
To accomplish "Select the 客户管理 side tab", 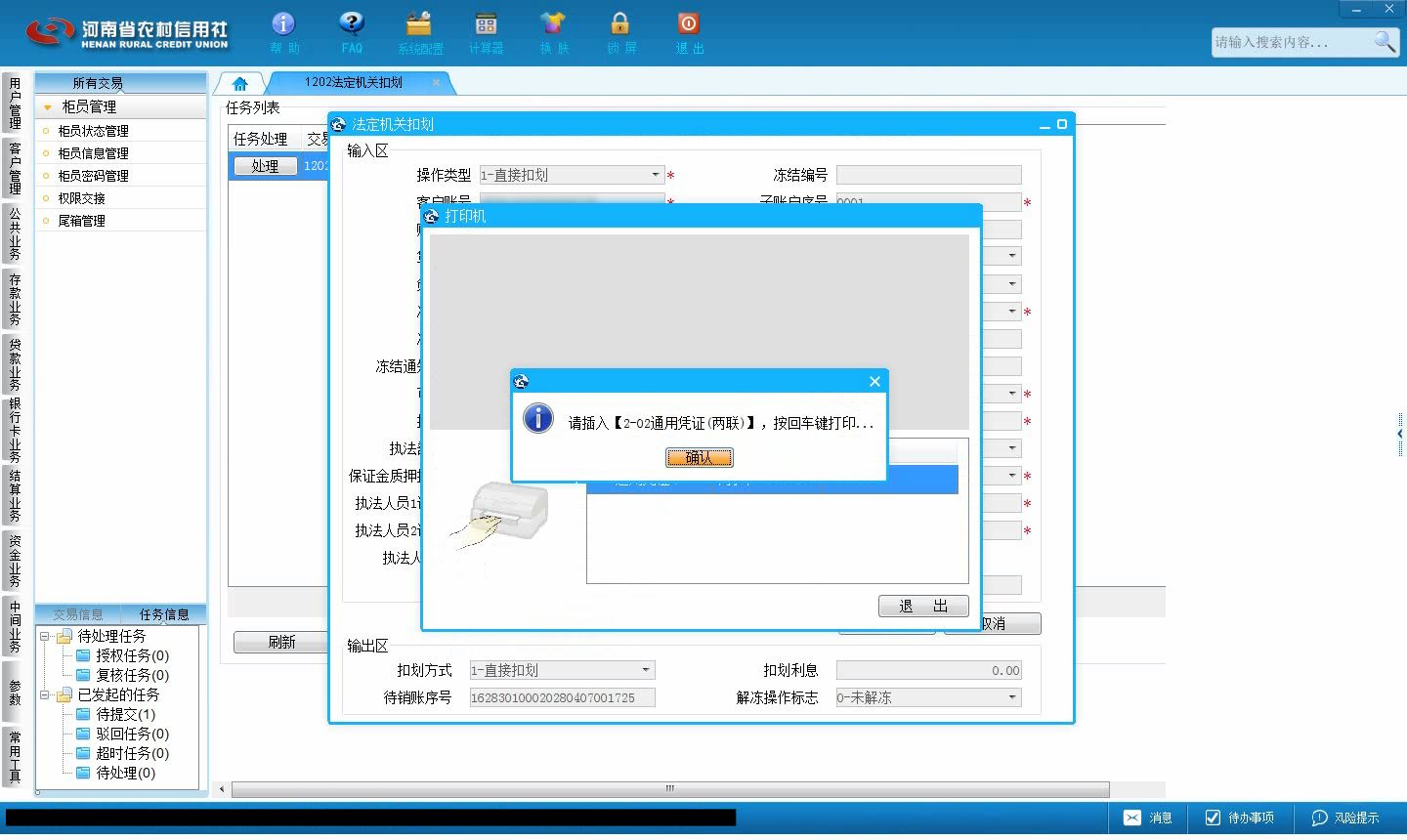I will (14, 168).
